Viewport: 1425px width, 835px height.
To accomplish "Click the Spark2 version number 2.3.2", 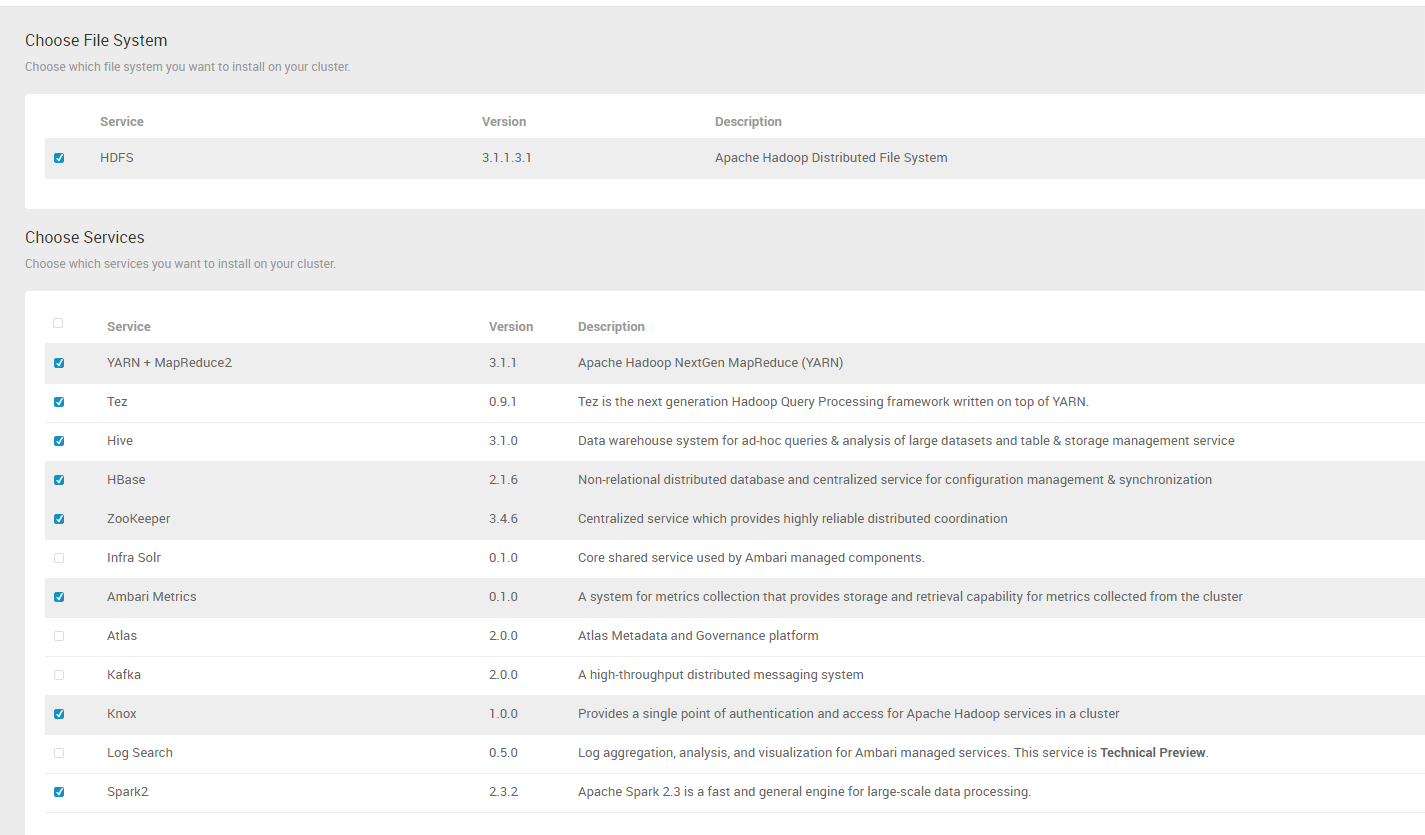I will [x=503, y=792].
